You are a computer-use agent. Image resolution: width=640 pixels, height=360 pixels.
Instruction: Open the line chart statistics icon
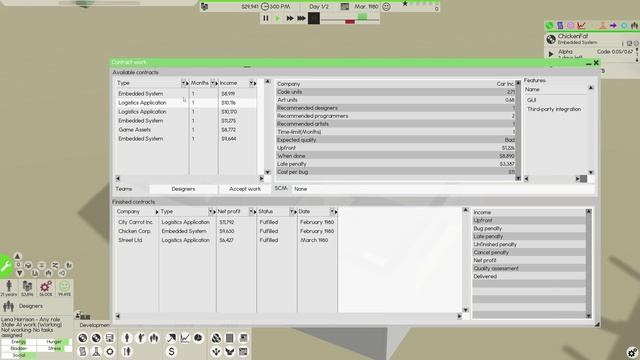[185, 338]
